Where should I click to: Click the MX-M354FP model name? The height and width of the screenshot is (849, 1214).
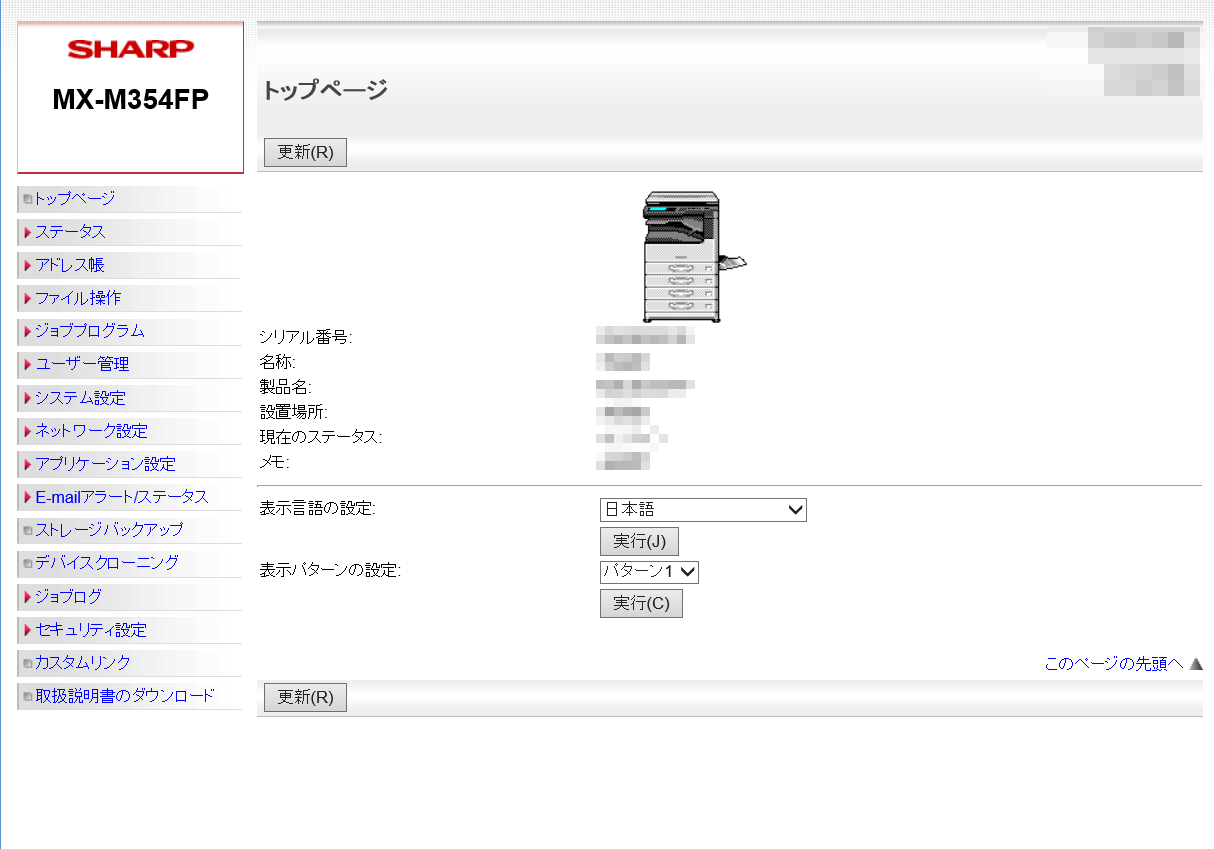tap(131, 100)
